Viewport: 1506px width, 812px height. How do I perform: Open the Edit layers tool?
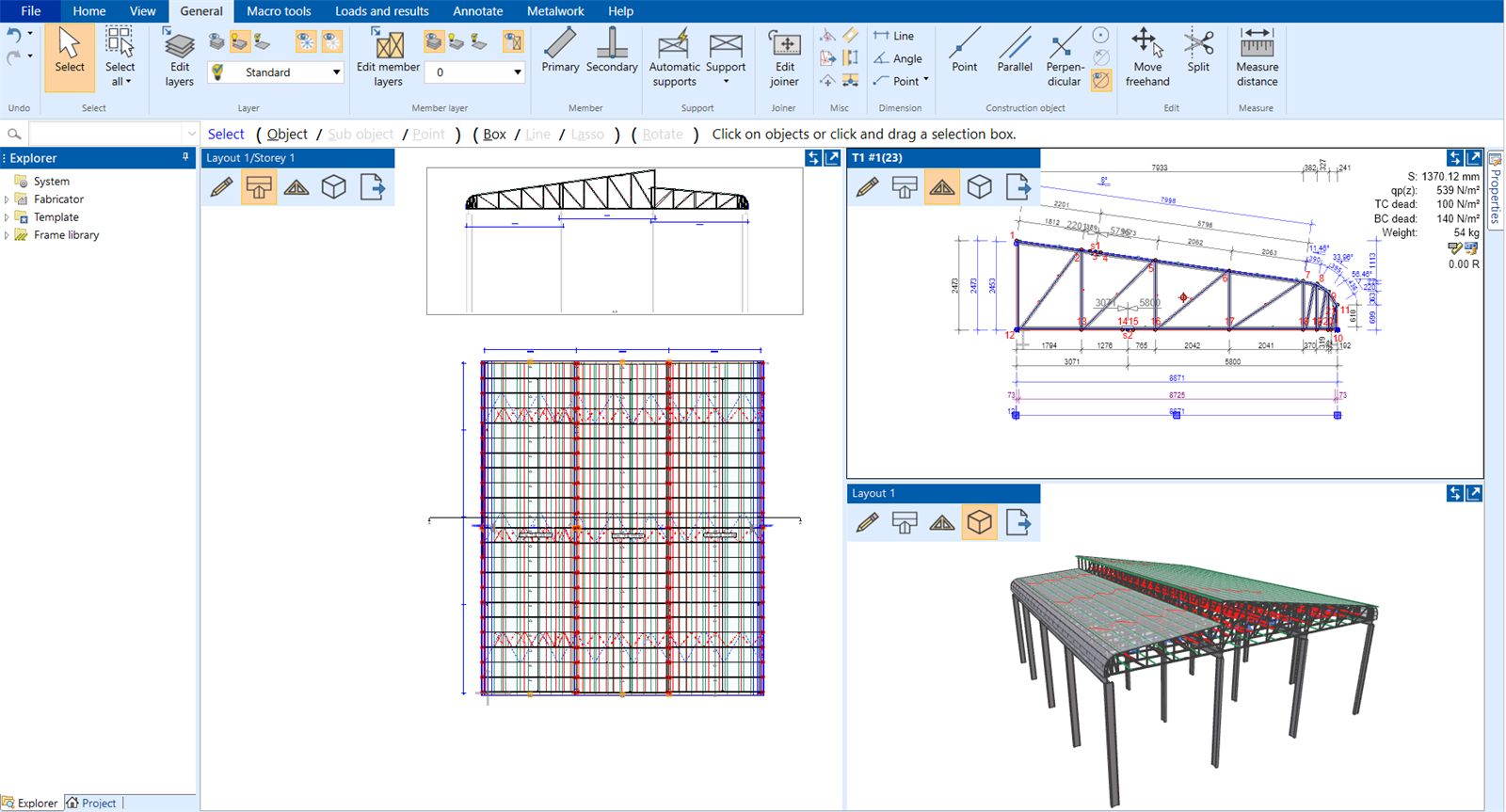179,57
